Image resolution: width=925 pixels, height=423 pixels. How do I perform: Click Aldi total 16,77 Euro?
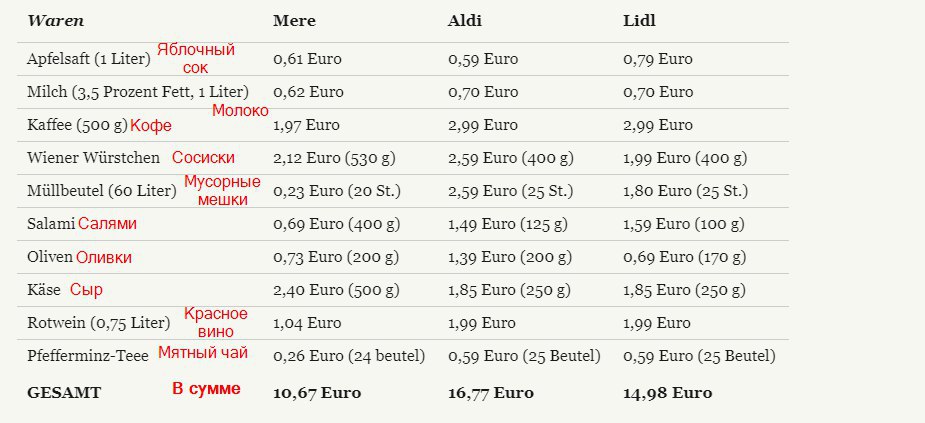491,393
